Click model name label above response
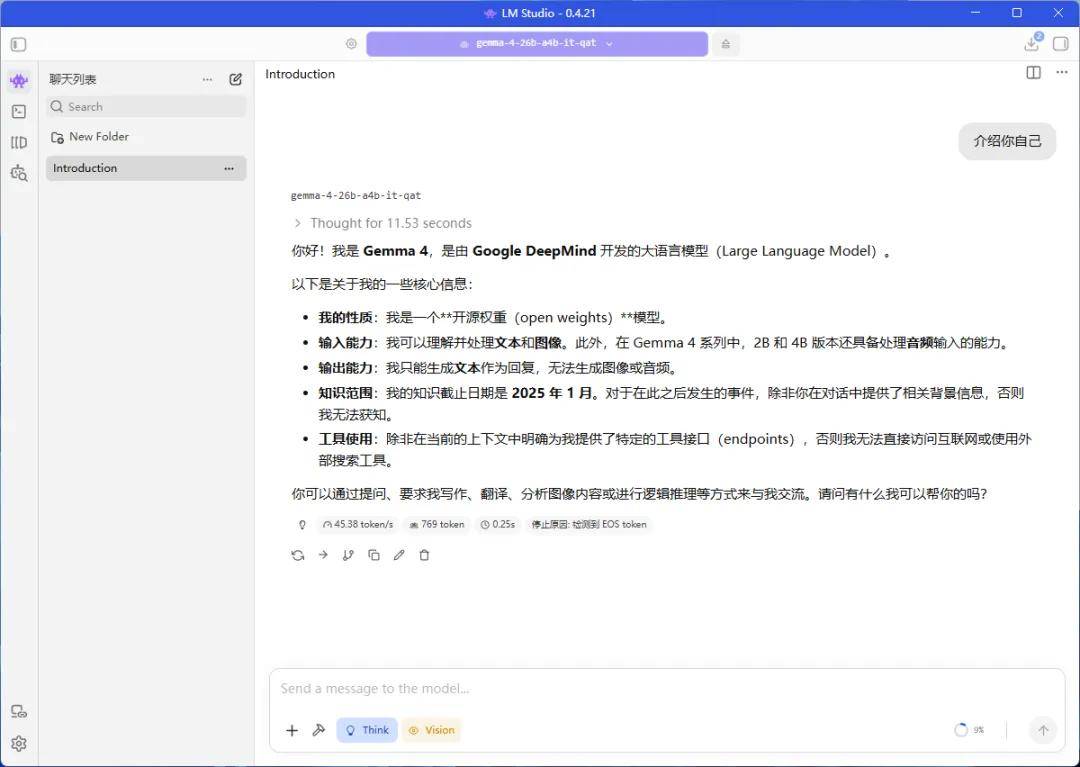 [x=355, y=196]
